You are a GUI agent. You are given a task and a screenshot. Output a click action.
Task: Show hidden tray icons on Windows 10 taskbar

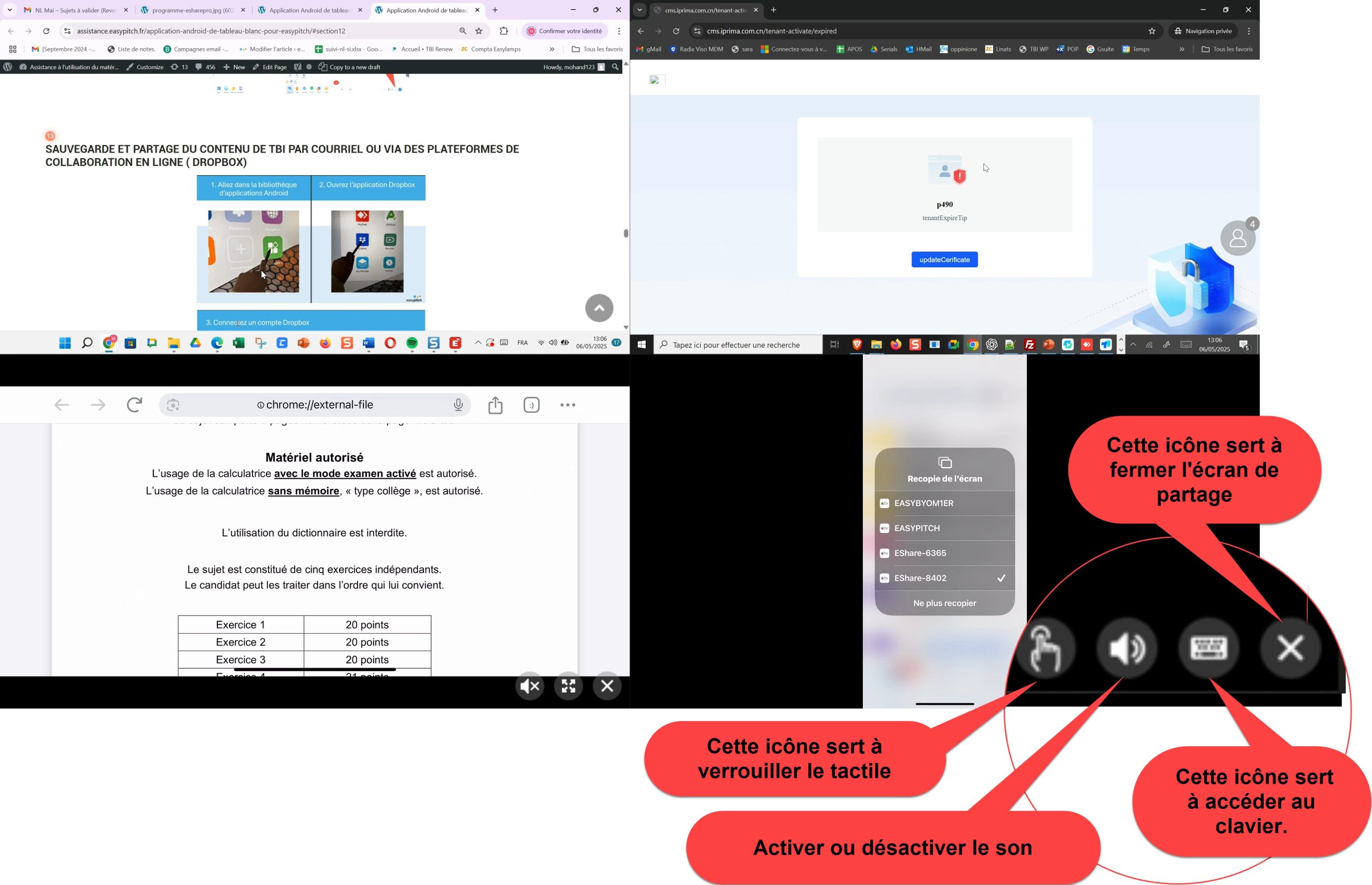[x=1133, y=345]
